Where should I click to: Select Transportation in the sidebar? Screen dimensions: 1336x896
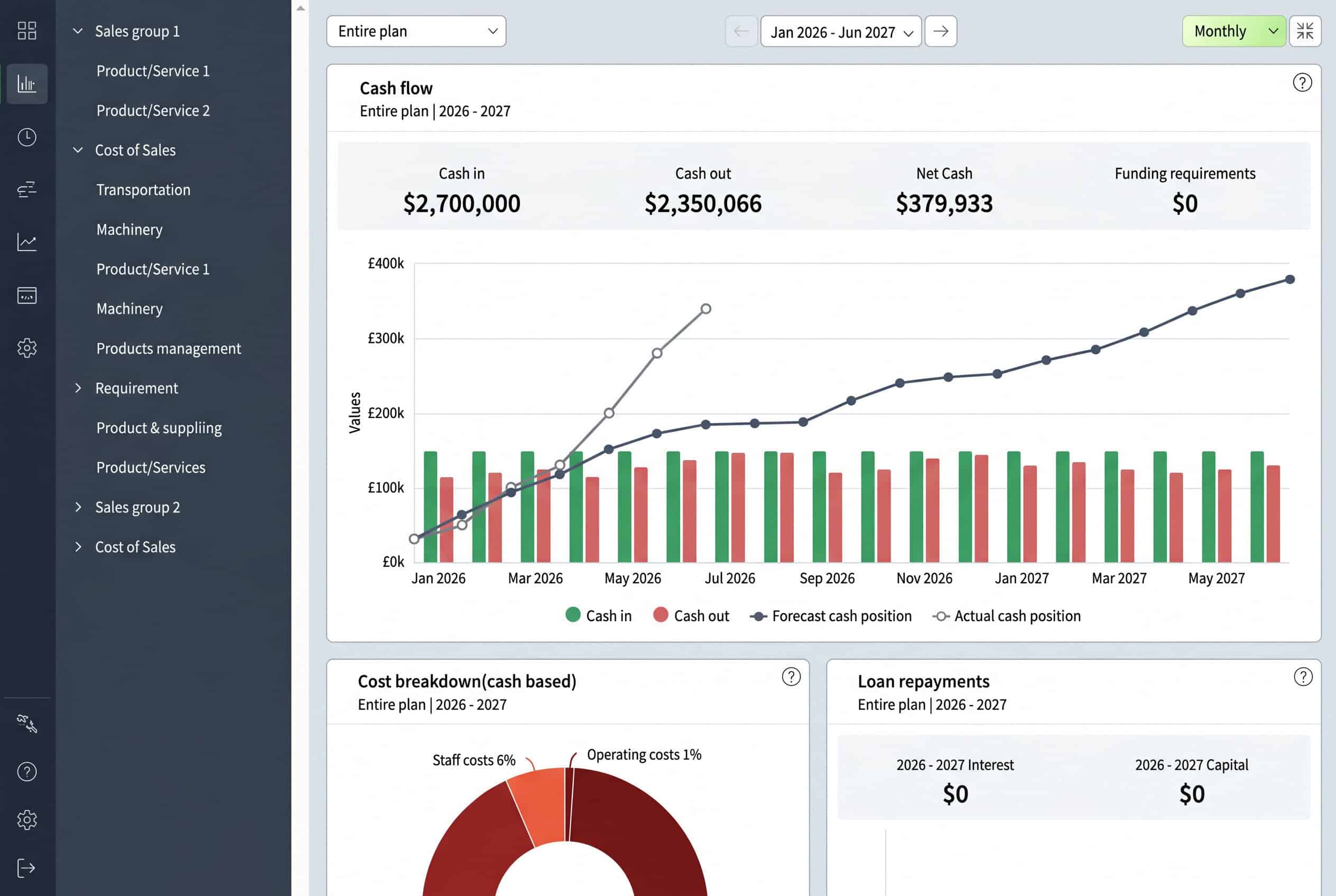pyautogui.click(x=143, y=190)
